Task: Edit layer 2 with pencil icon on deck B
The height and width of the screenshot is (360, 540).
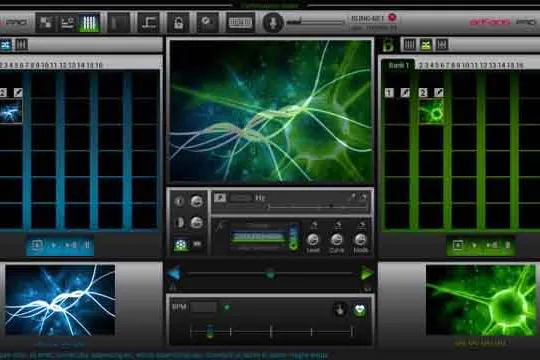Action: click(x=439, y=92)
